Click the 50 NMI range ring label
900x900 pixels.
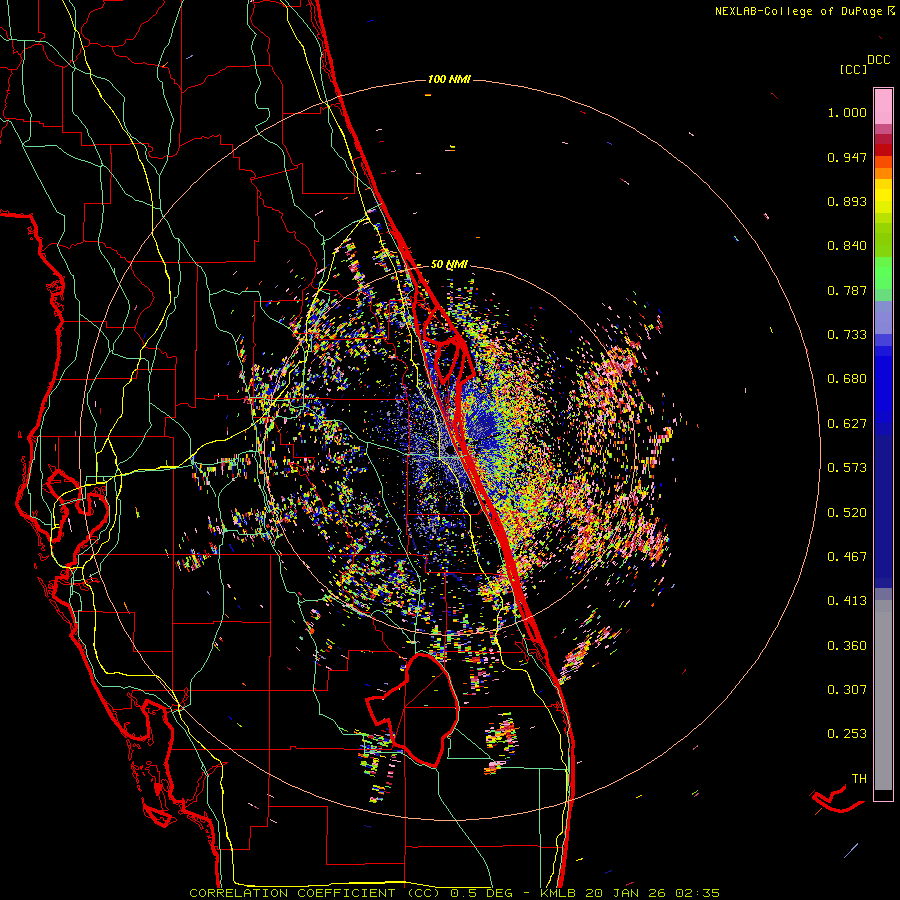449,265
